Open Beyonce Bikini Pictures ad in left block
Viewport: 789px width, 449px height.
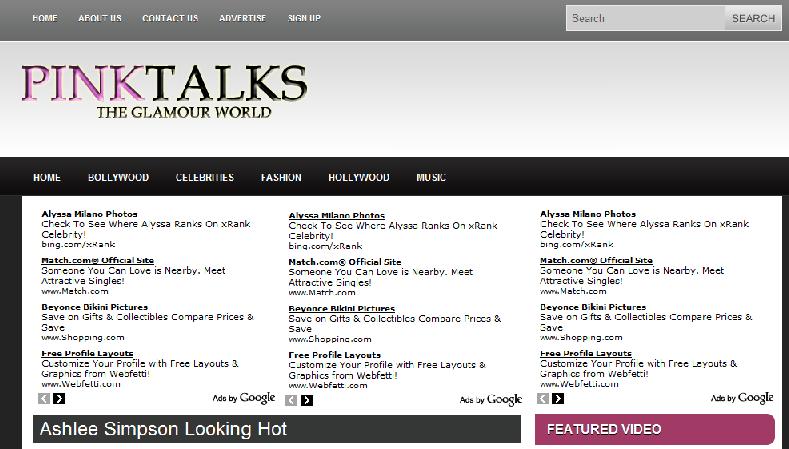(95, 307)
